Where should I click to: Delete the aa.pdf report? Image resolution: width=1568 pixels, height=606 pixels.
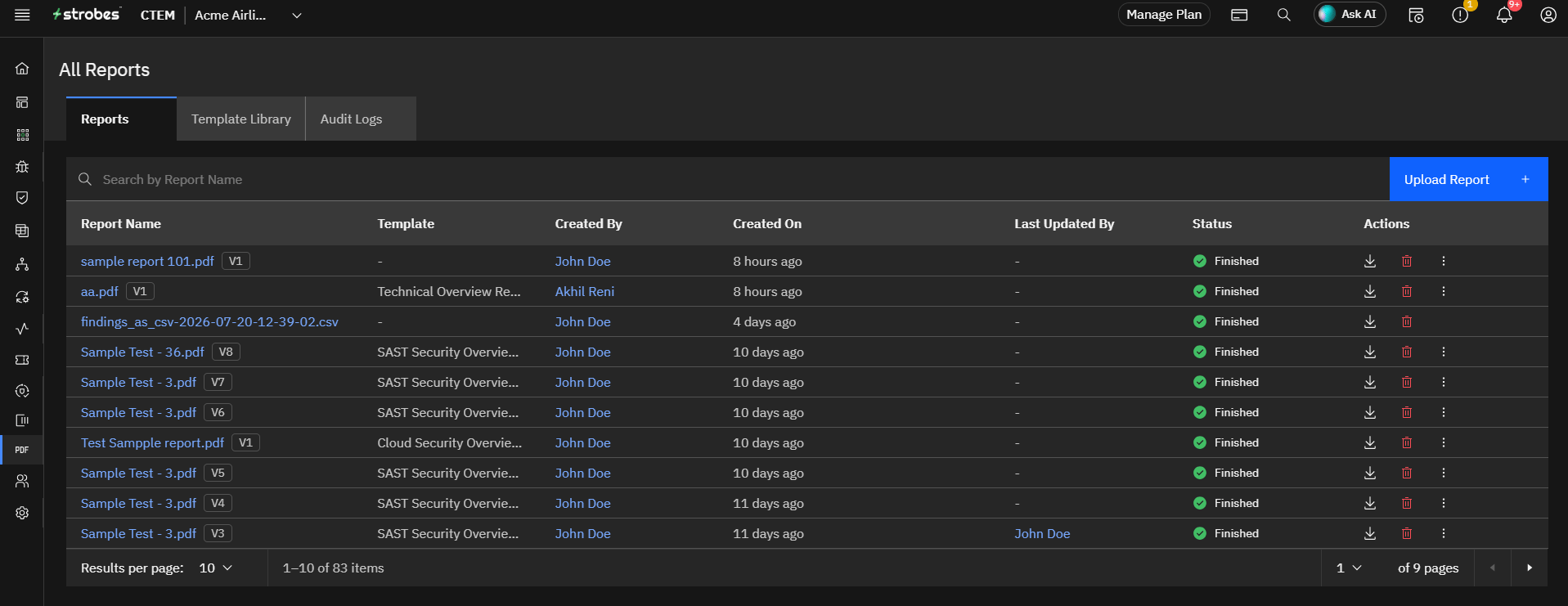[1407, 291]
